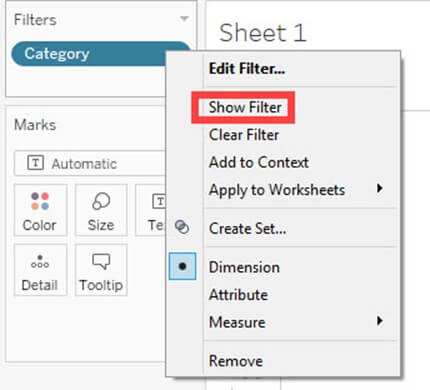This screenshot has width=430, height=390.
Task: Select Edit Filter... menu entry
Action: coord(247,69)
